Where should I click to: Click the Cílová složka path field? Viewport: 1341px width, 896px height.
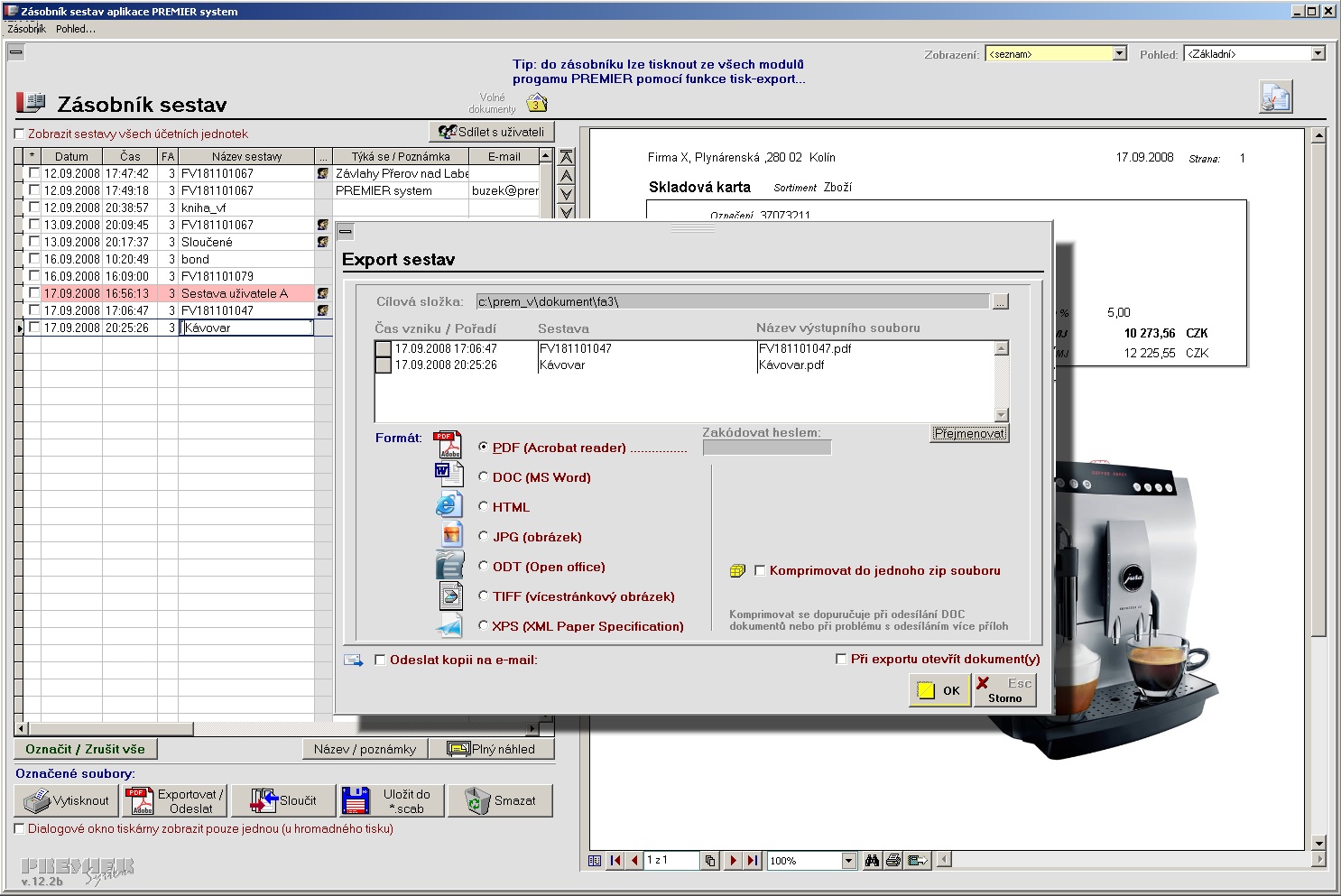tap(732, 301)
